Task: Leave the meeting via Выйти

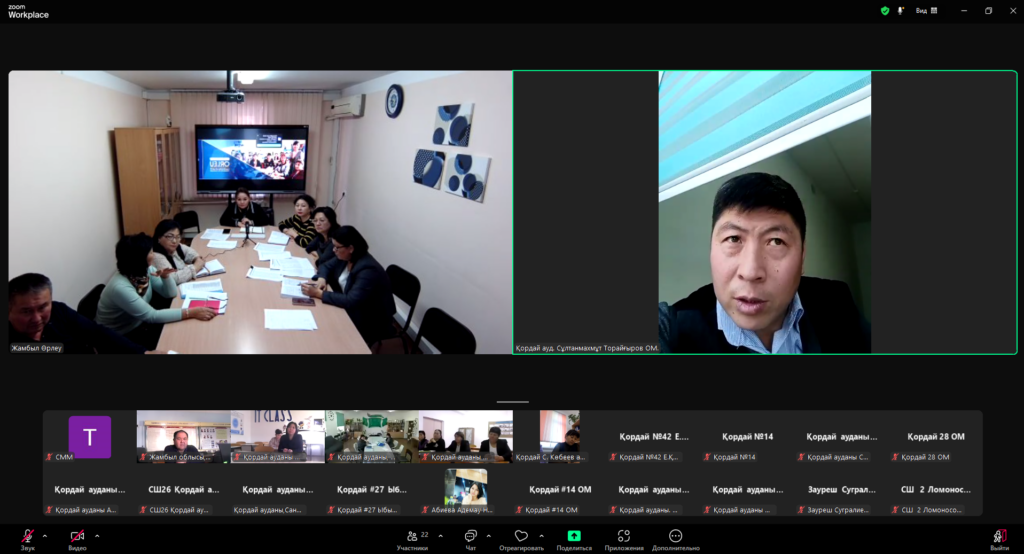Action: (x=999, y=537)
